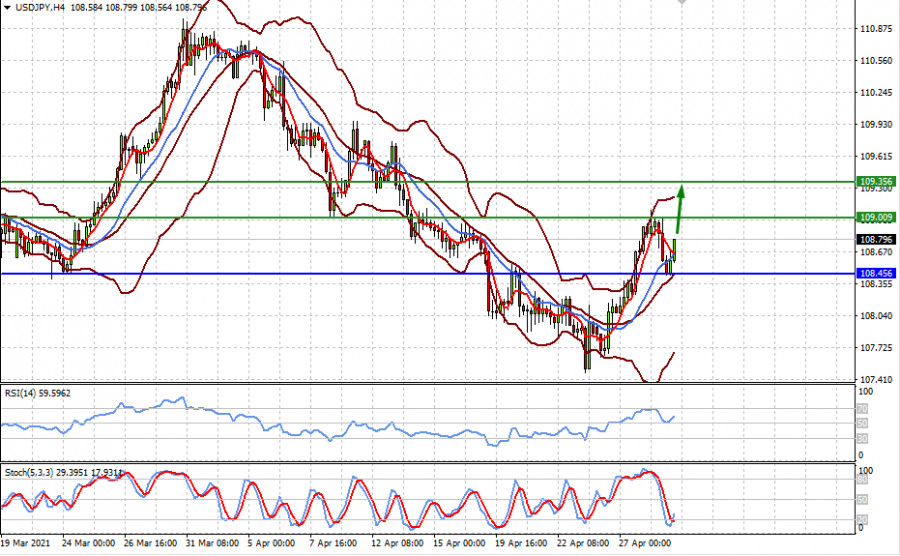Click the USDJPY,H4 symbol title
The image size is (900, 556).
click(40, 7)
